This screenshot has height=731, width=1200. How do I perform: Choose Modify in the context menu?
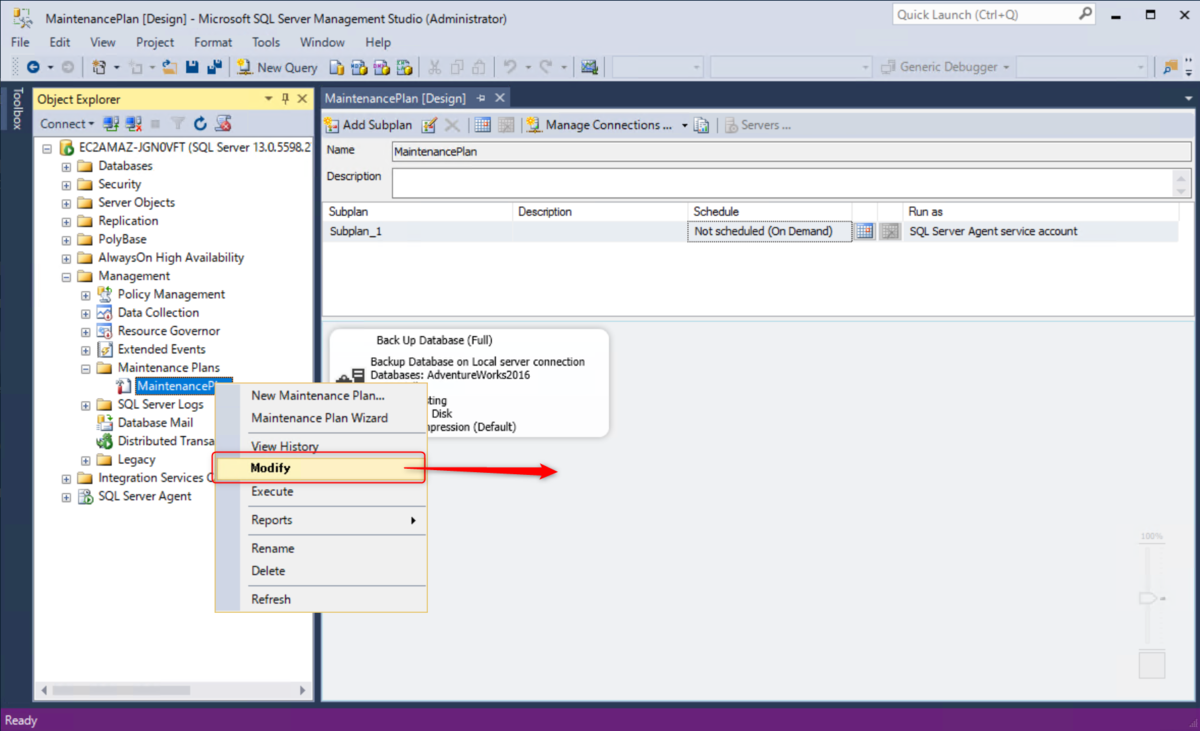point(321,468)
